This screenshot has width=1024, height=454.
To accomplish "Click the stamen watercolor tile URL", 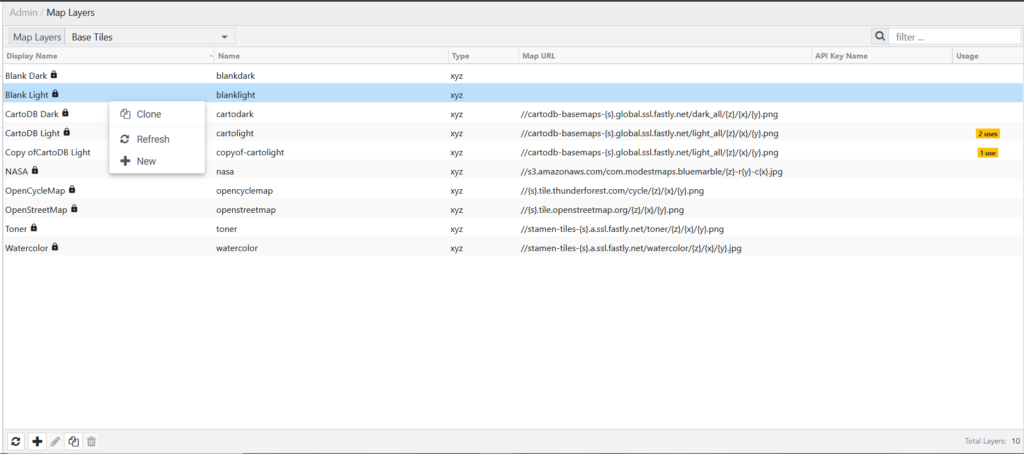I will 631,248.
